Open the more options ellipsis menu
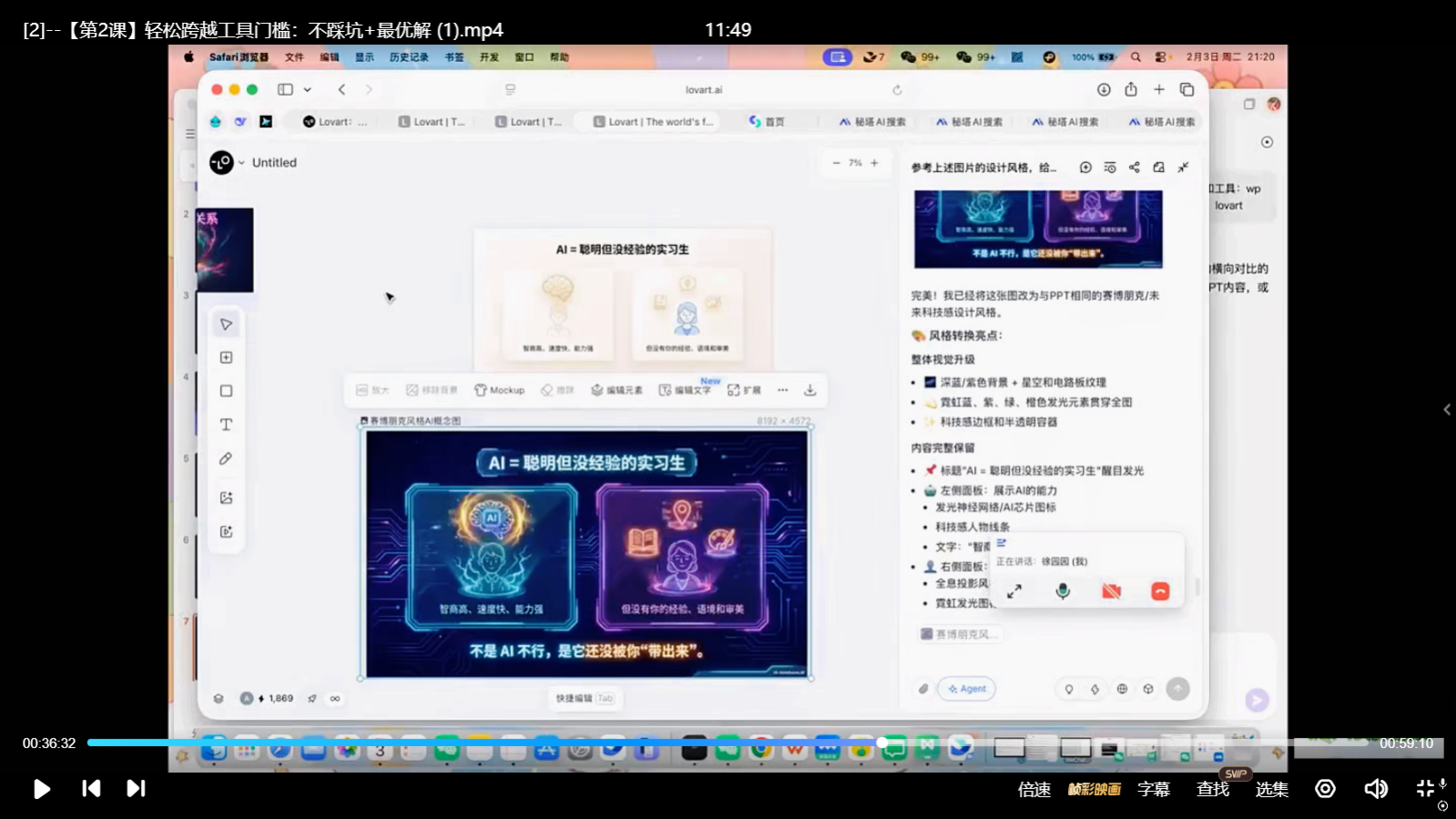Image resolution: width=1456 pixels, height=819 pixels. click(782, 390)
